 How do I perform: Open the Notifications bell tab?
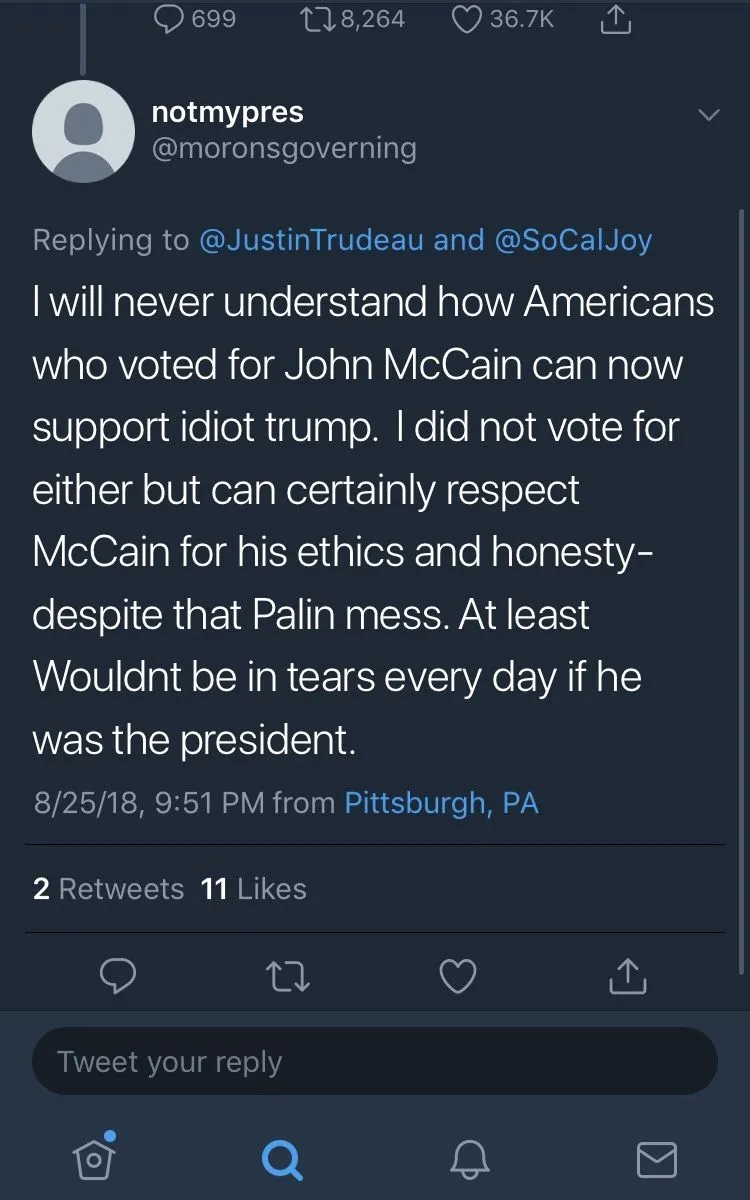click(470, 1160)
